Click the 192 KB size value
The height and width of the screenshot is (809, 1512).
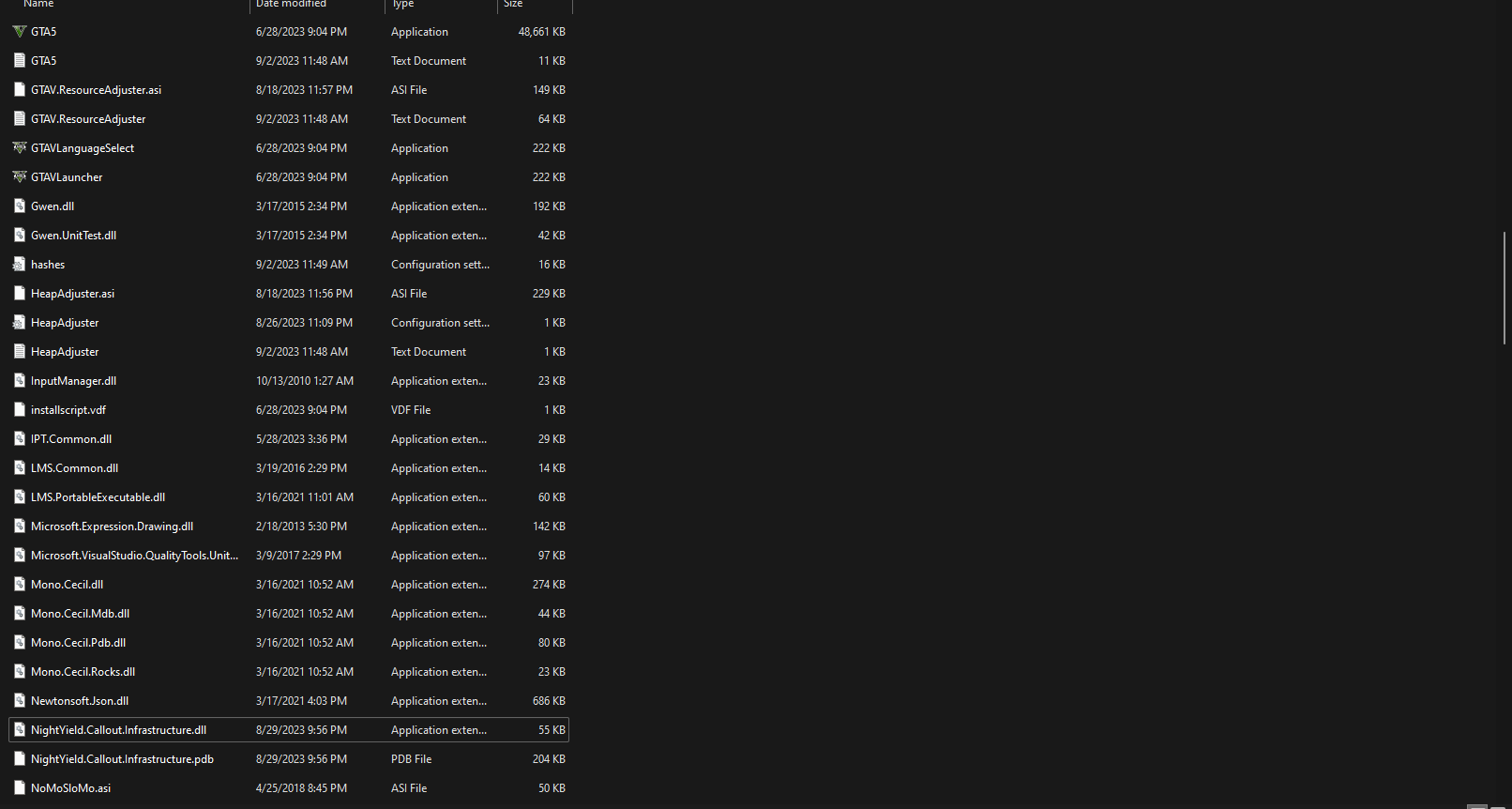pyautogui.click(x=549, y=206)
